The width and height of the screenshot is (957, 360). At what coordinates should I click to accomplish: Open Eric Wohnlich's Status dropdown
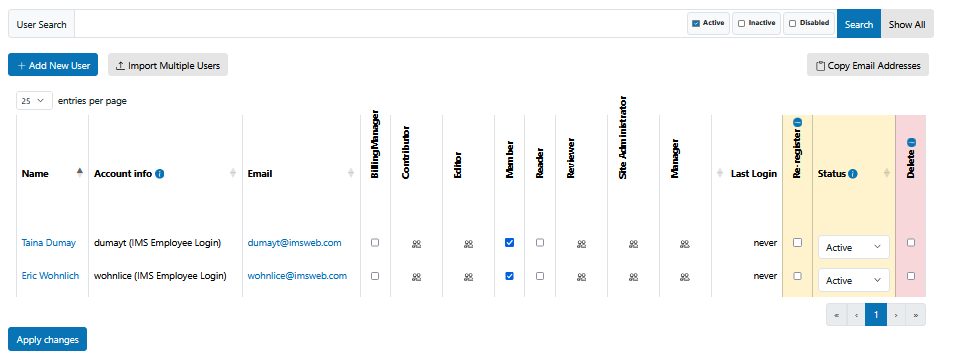point(854,280)
